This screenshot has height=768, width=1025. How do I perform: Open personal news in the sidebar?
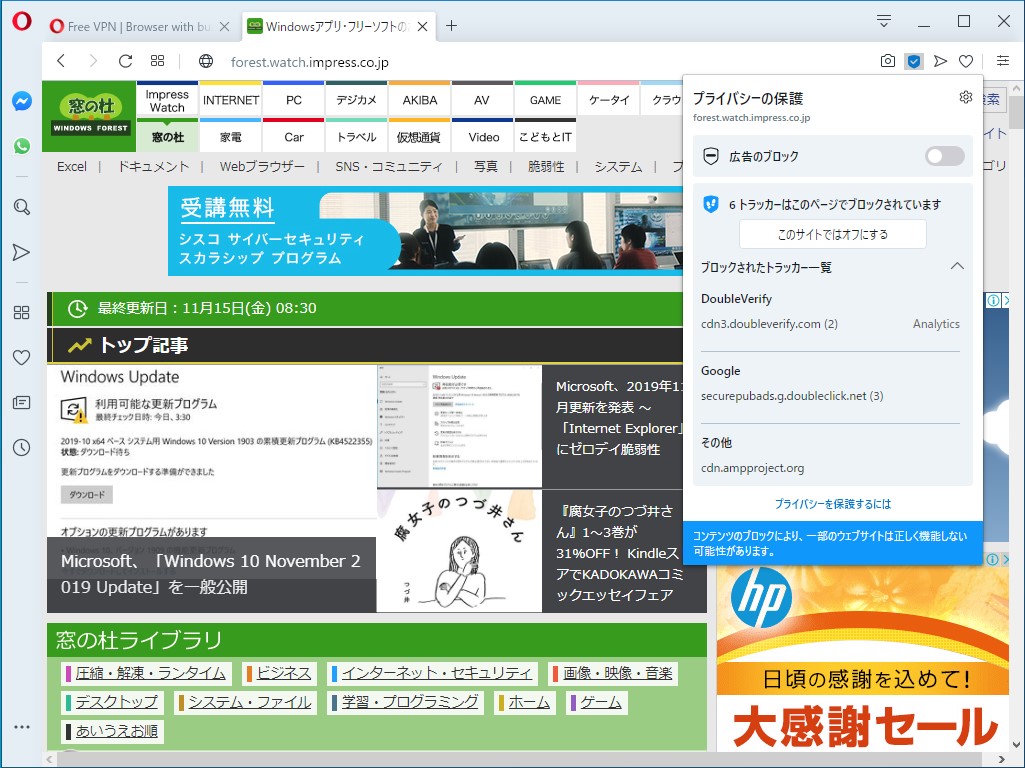point(21,402)
